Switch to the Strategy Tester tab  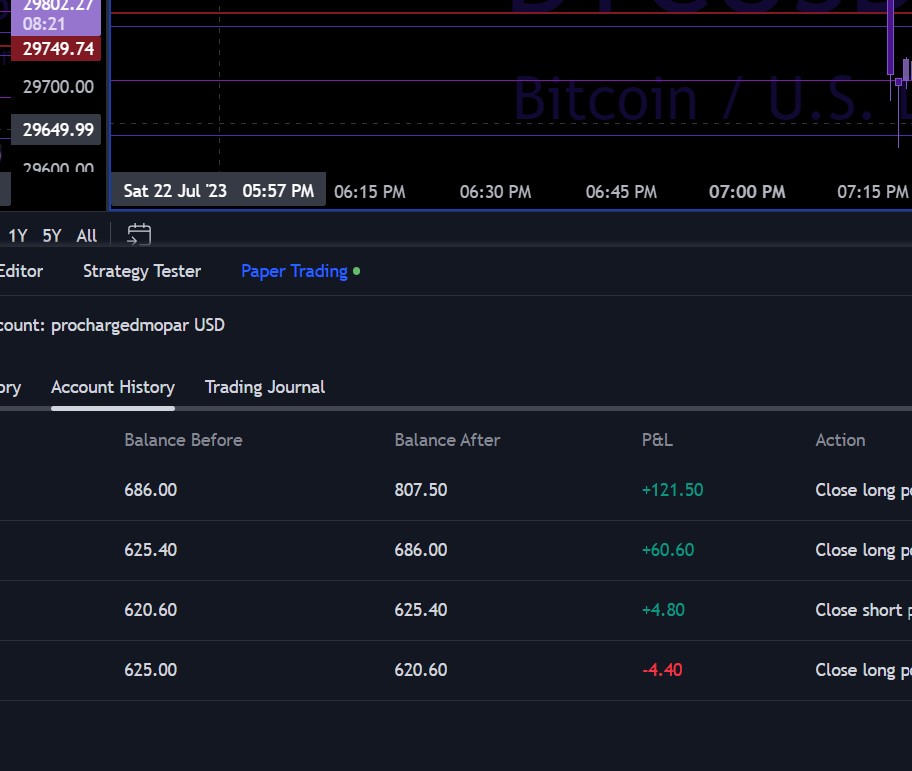(x=142, y=271)
